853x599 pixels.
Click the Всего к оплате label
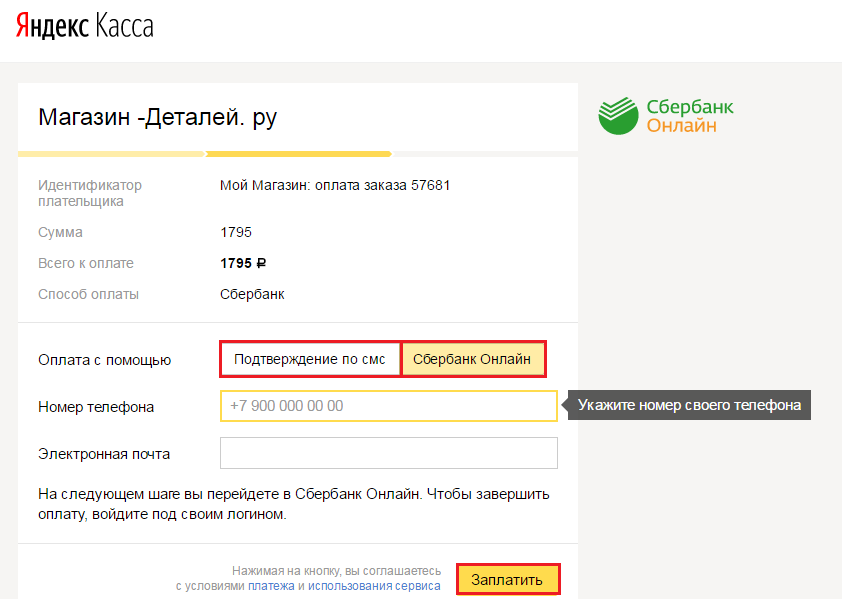[x=85, y=264]
